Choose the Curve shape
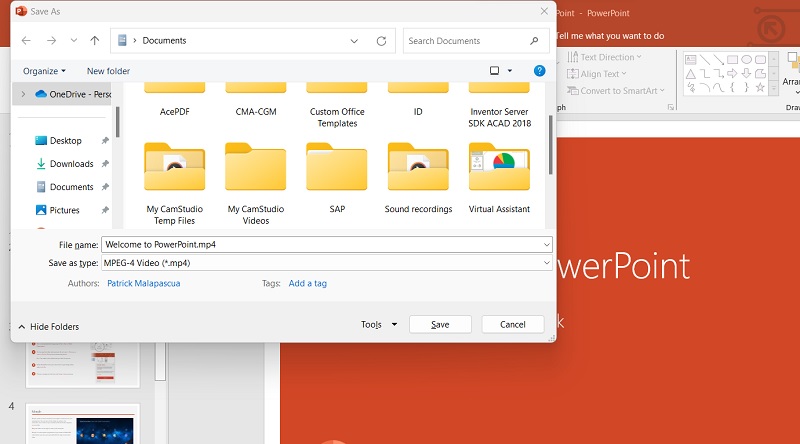The width and height of the screenshot is (800, 444). (718, 87)
